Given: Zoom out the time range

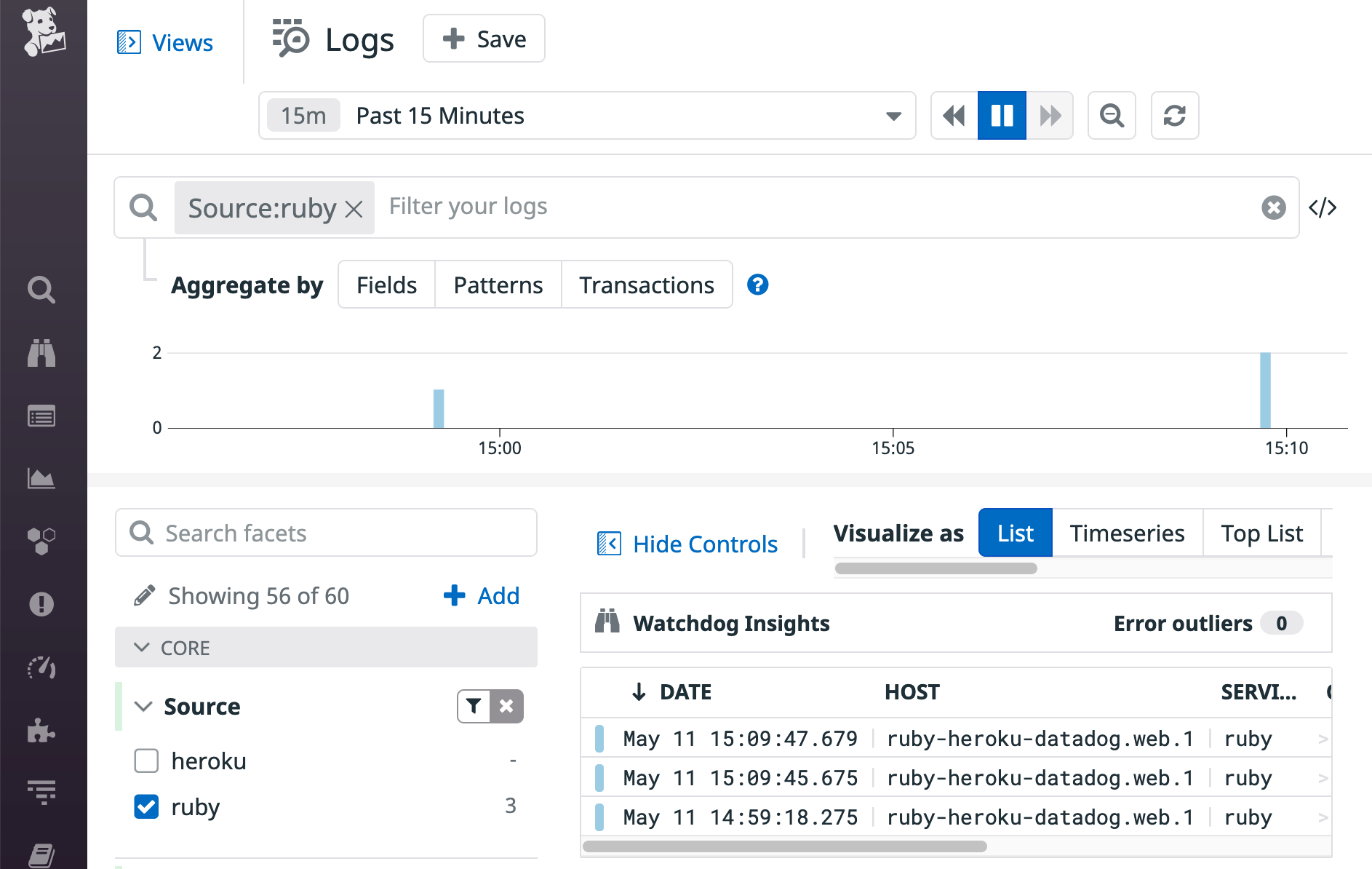Looking at the screenshot, I should [x=1112, y=115].
